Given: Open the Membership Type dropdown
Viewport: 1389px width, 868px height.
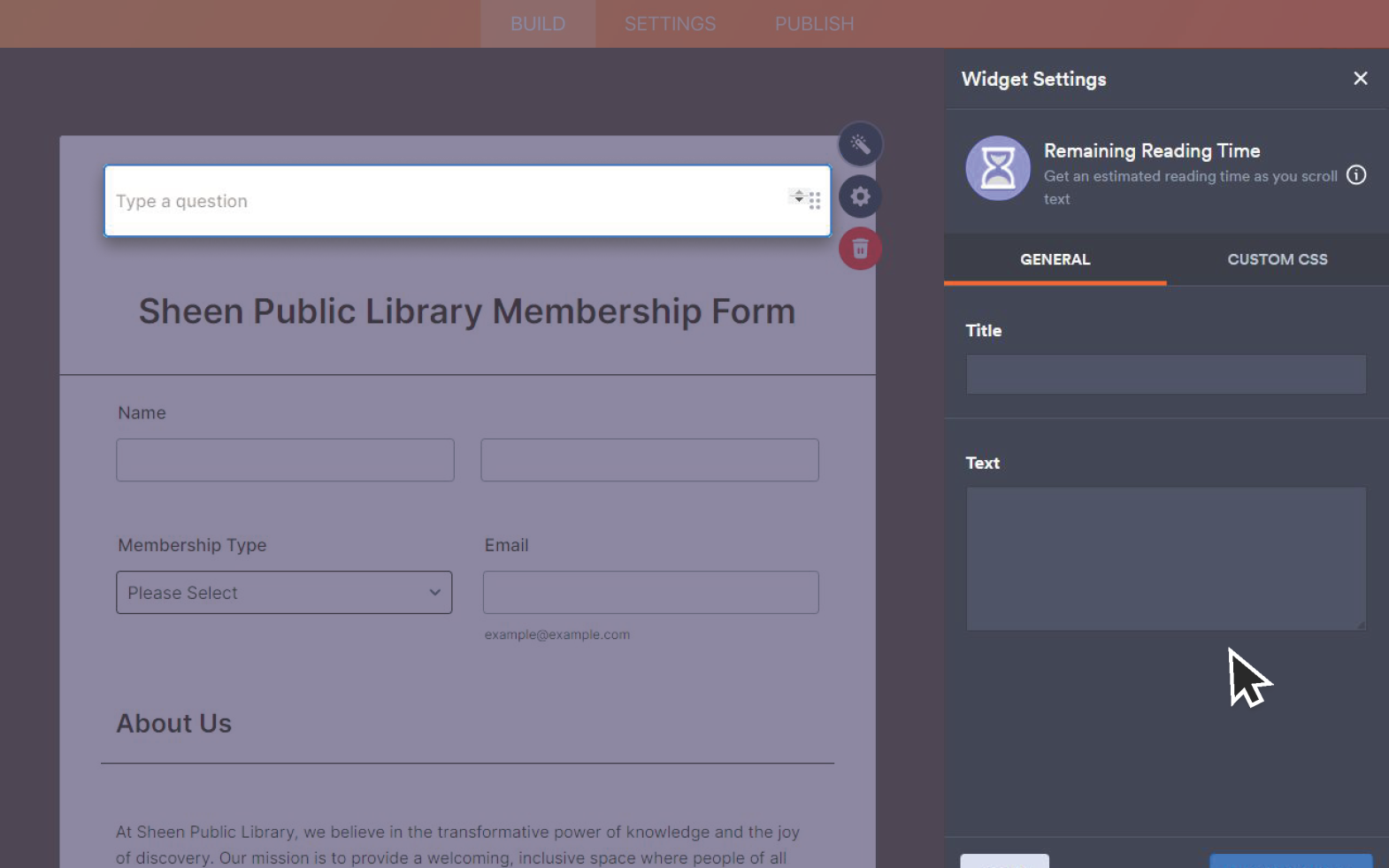Looking at the screenshot, I should pos(283,593).
